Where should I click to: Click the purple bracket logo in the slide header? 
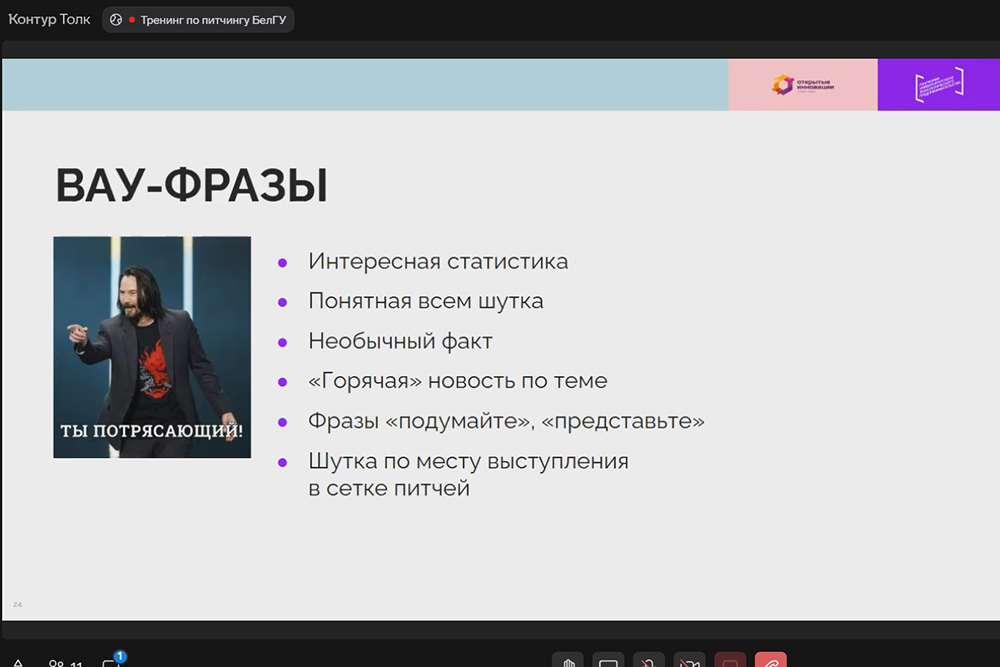(x=939, y=85)
